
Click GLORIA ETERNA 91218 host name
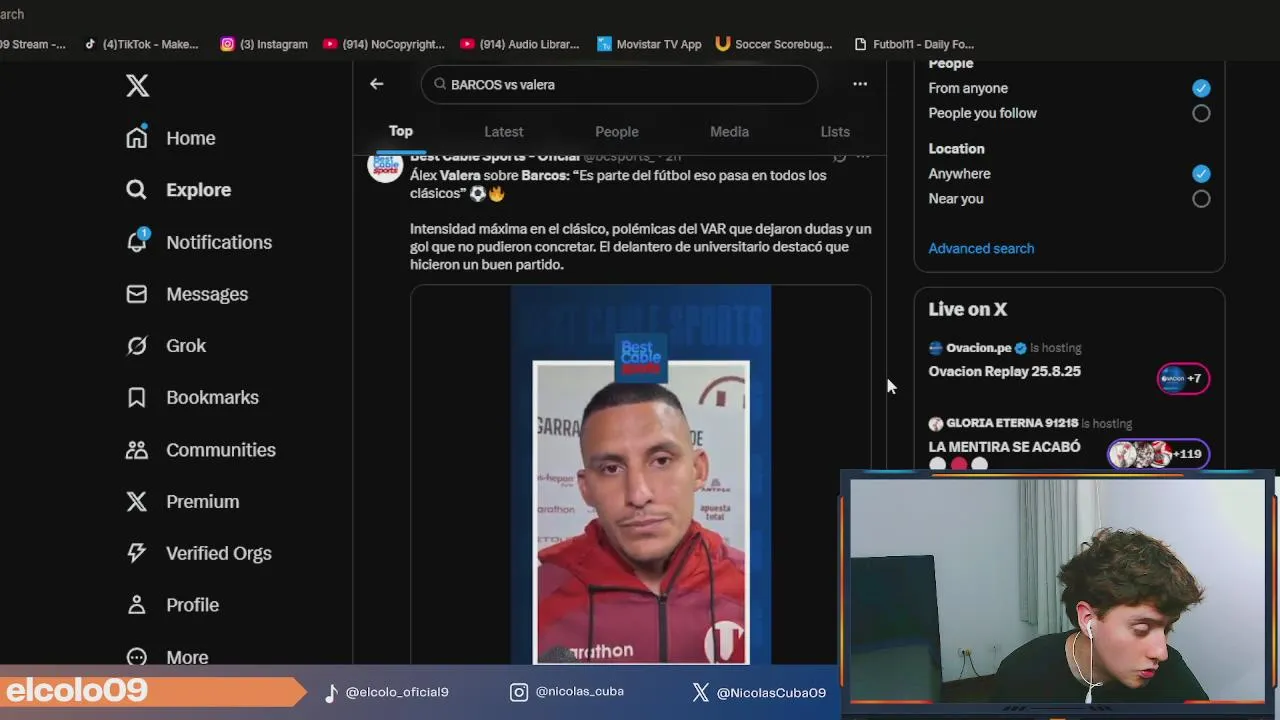click(1012, 423)
